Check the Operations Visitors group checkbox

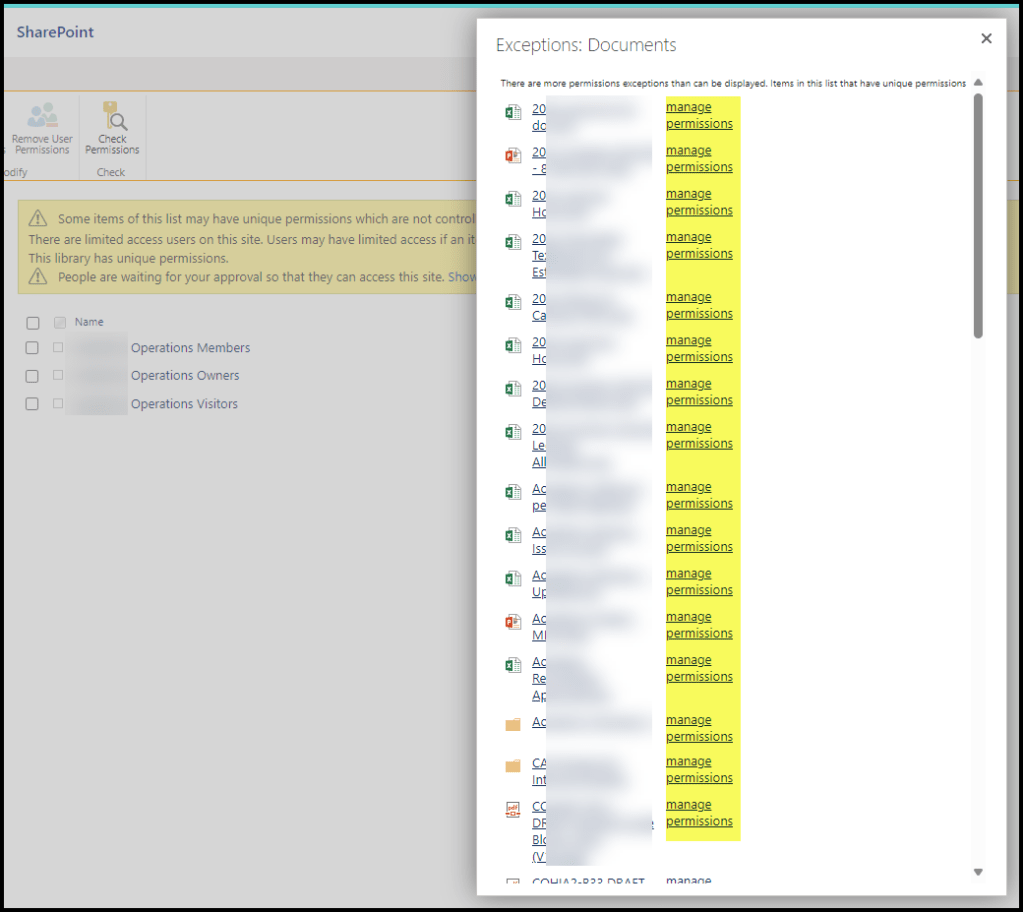click(x=32, y=404)
